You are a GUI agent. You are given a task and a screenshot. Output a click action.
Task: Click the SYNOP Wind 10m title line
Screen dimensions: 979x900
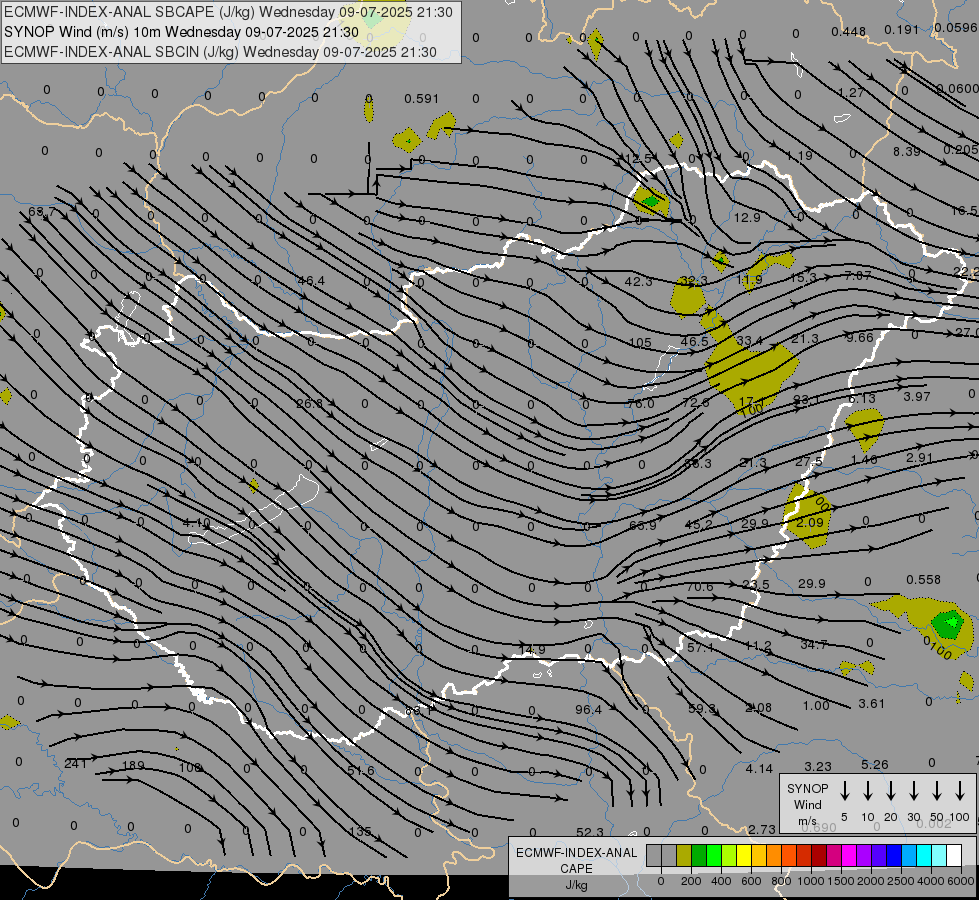pos(181,32)
